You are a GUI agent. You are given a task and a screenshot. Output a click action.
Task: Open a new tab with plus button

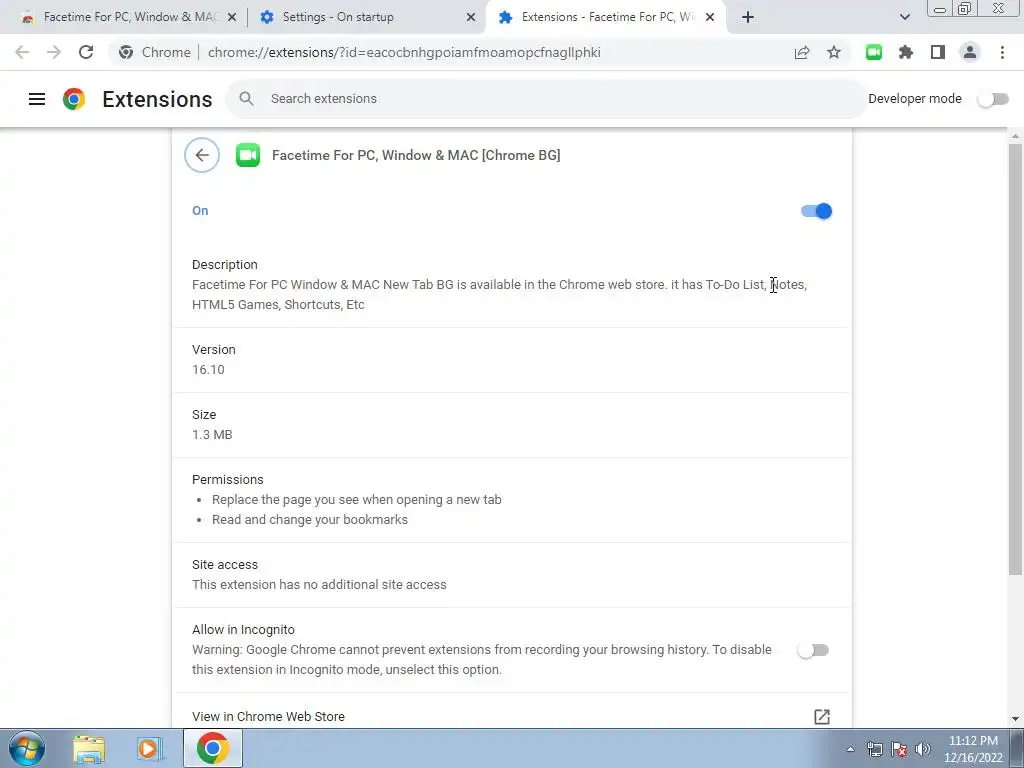[748, 17]
